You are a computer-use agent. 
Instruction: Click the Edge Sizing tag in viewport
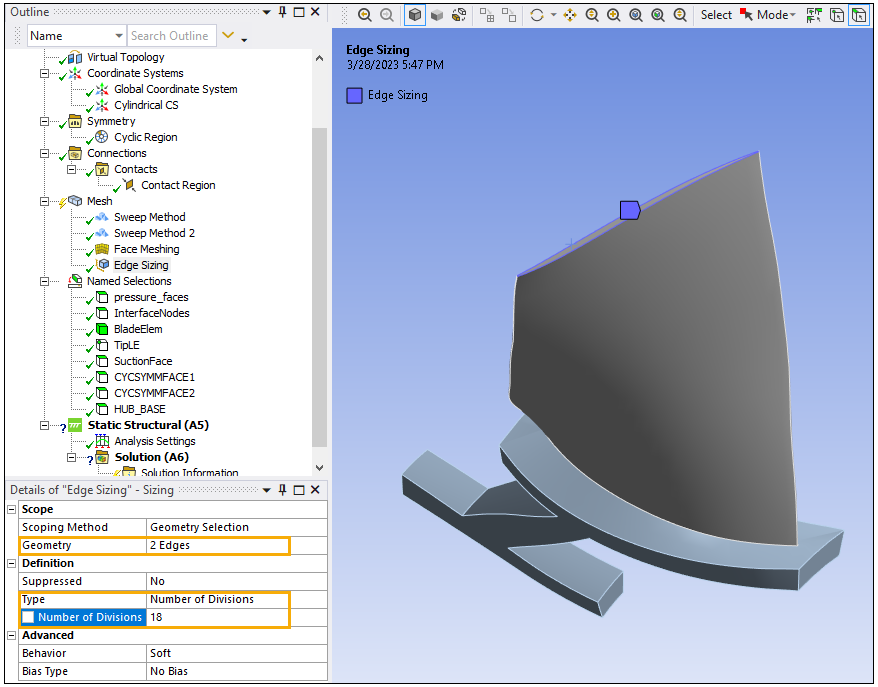(x=629, y=210)
